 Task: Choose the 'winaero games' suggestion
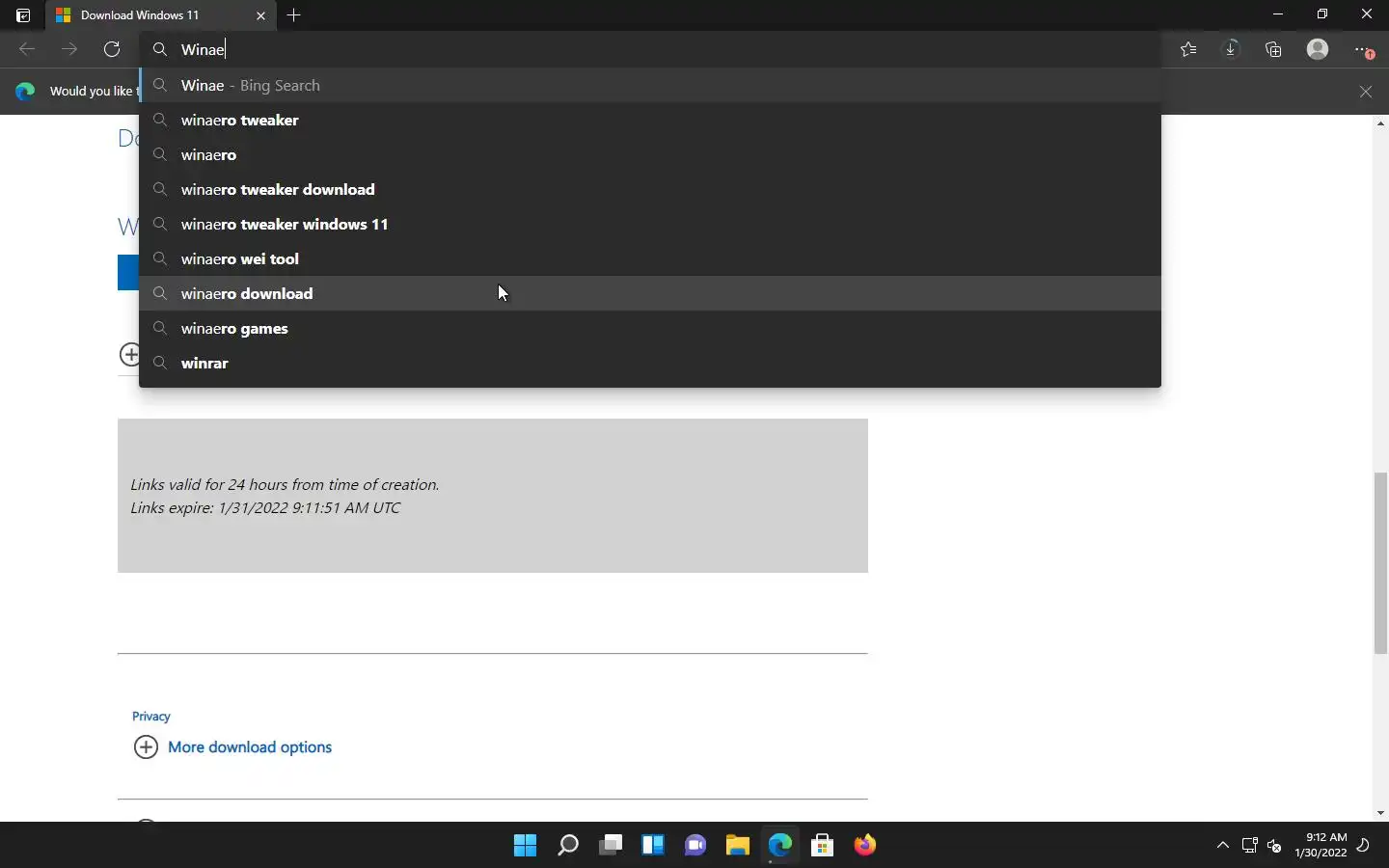click(x=650, y=328)
